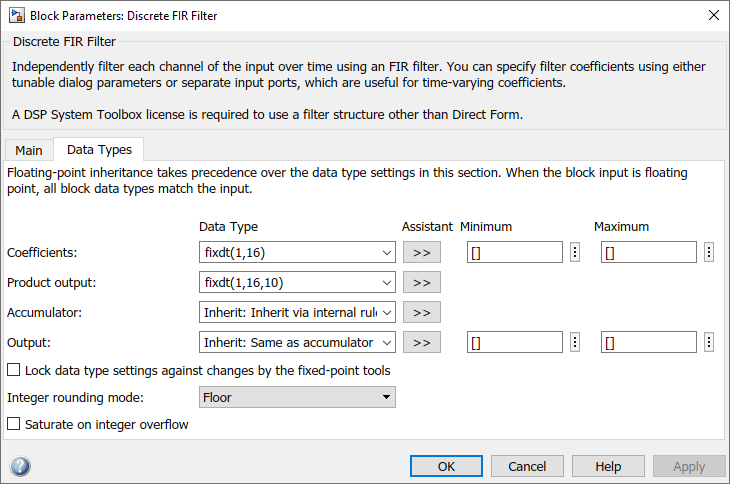Show Accumulator data type assistant
Screen dimensions: 730x484
pyautogui.click(x=421, y=313)
